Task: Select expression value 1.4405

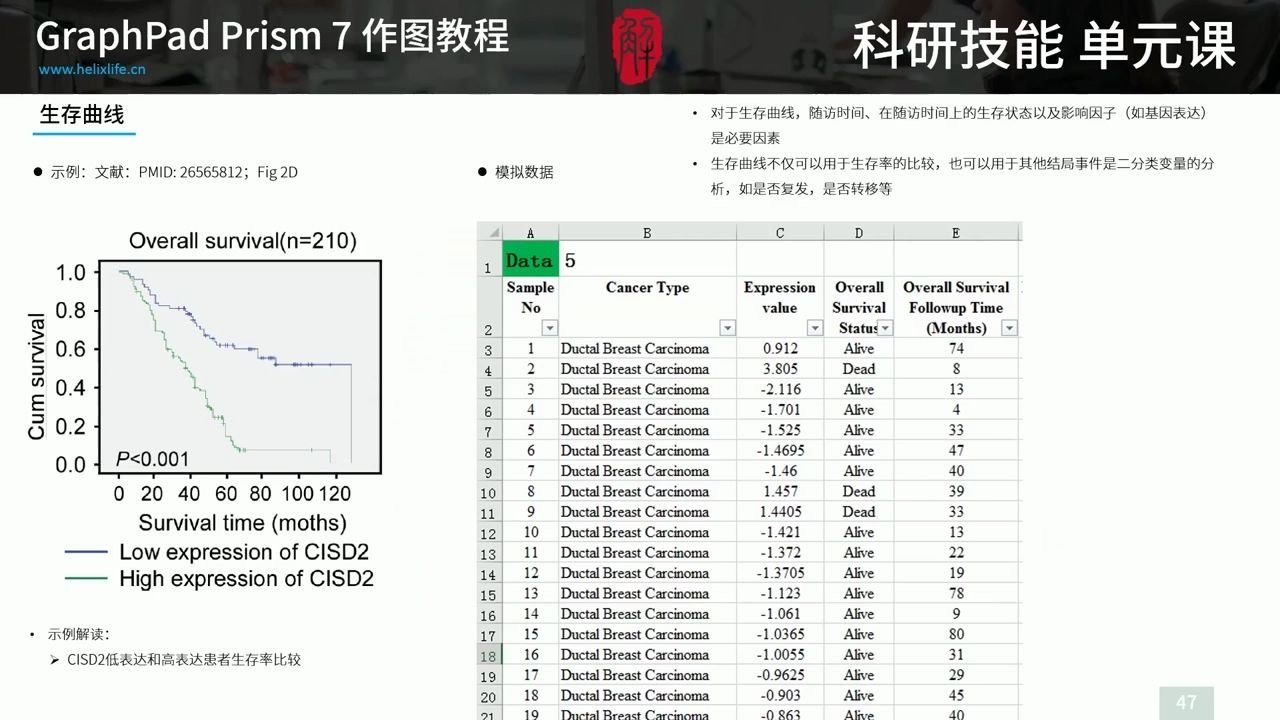Action: tap(780, 512)
